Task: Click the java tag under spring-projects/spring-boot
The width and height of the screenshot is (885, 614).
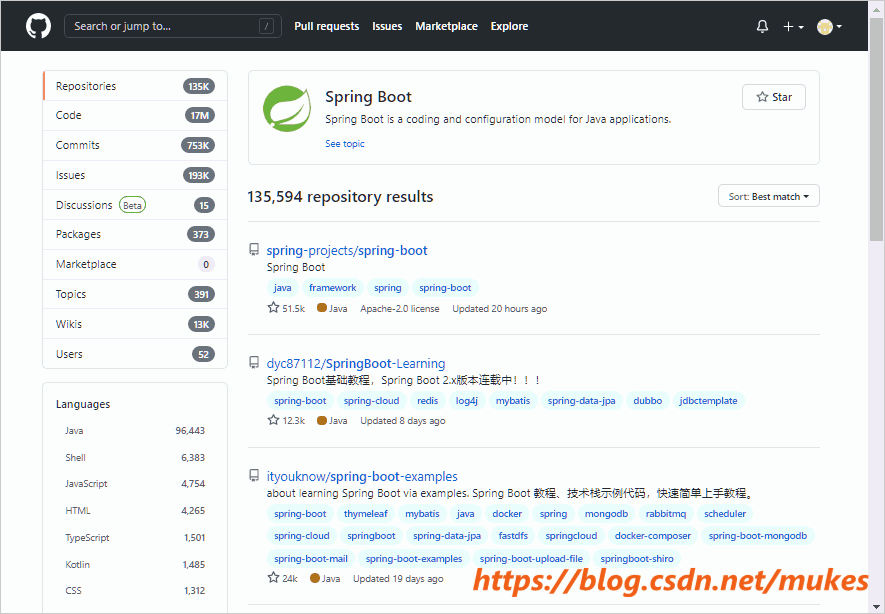Action: click(x=282, y=288)
